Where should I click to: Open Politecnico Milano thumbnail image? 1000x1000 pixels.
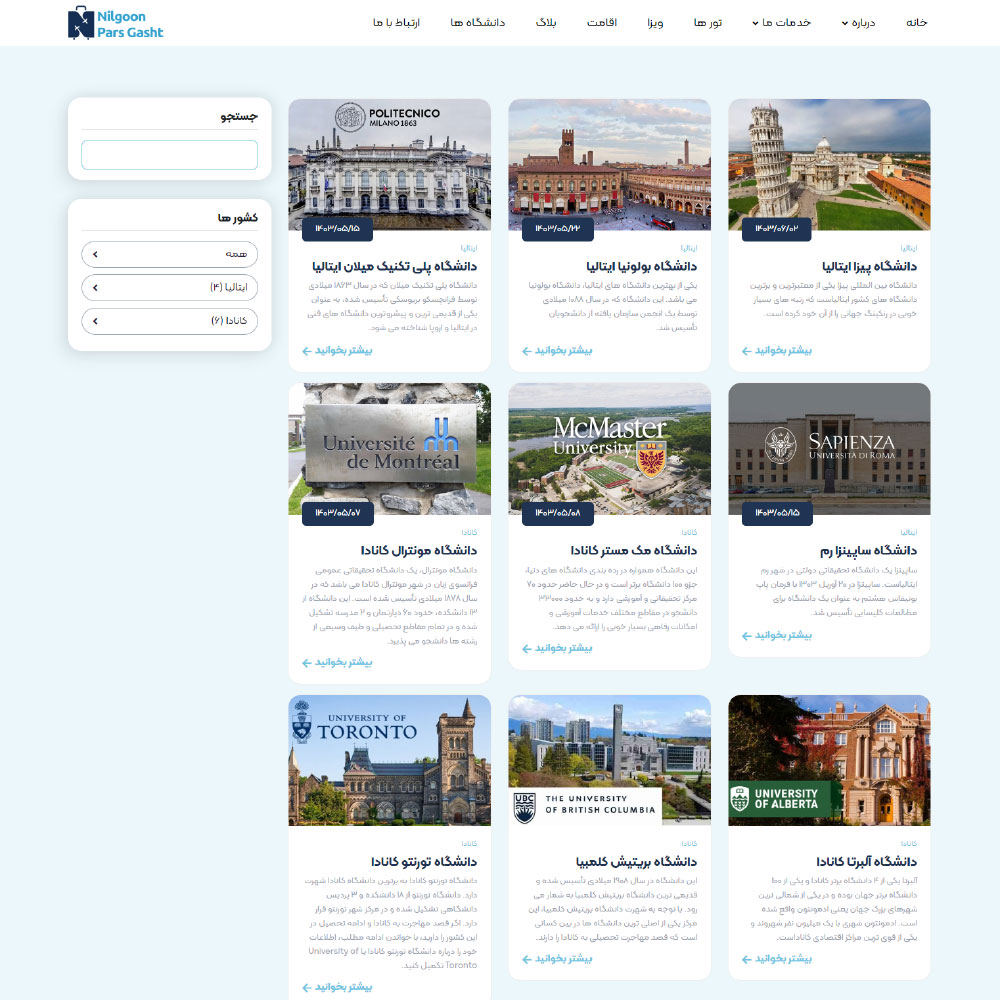point(390,165)
